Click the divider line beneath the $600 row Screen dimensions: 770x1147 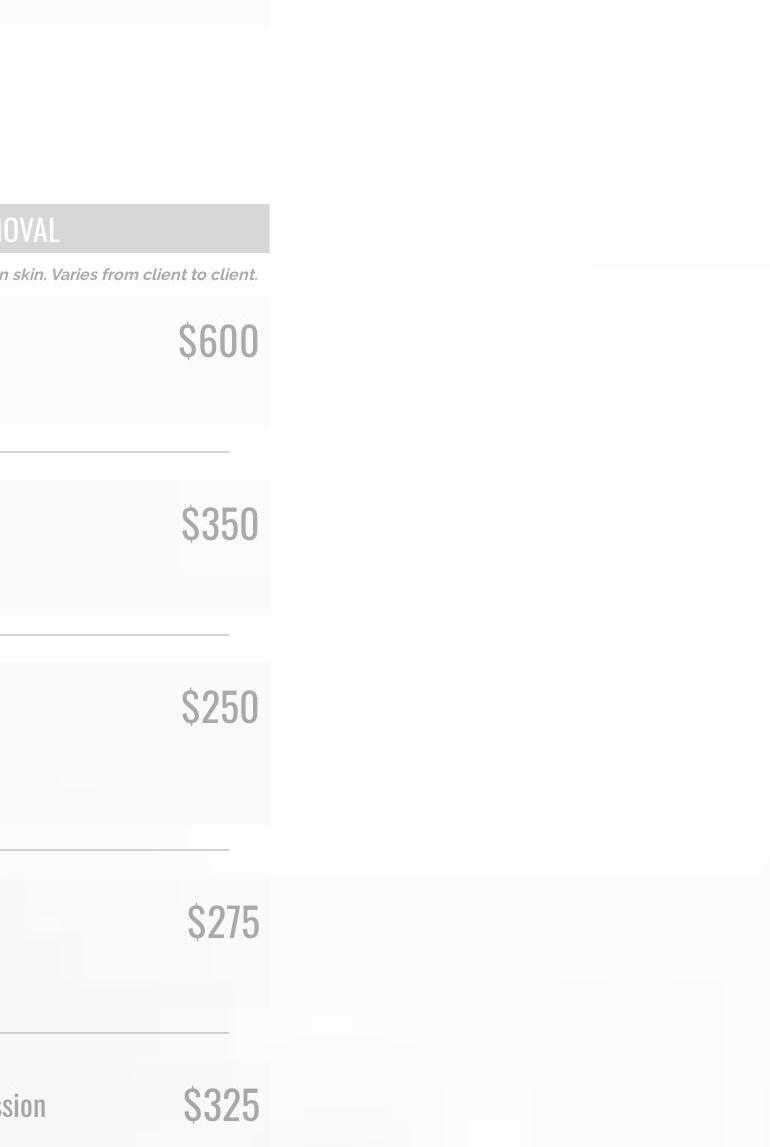[x=115, y=452]
